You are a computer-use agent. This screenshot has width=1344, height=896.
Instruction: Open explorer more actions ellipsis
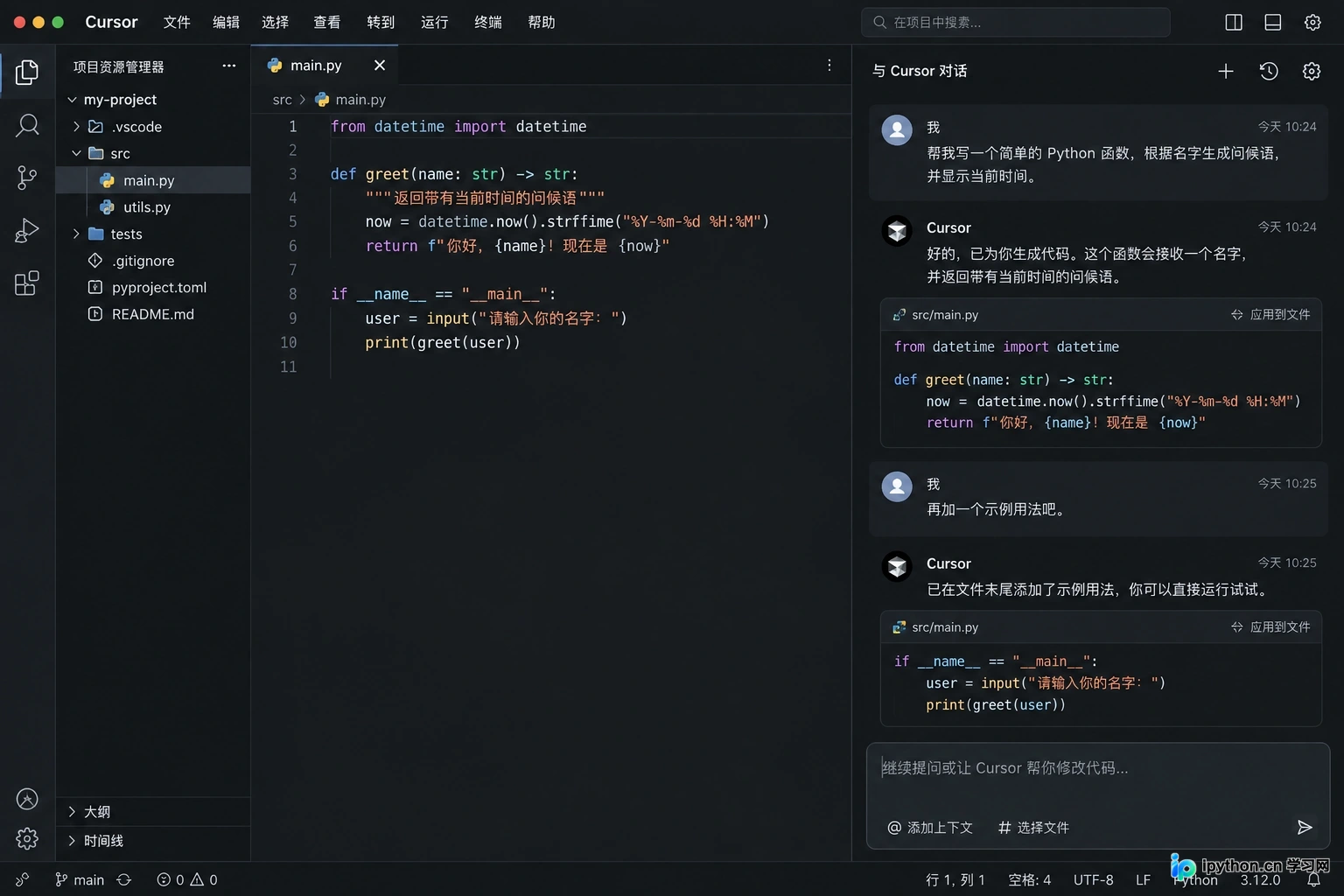click(x=229, y=66)
